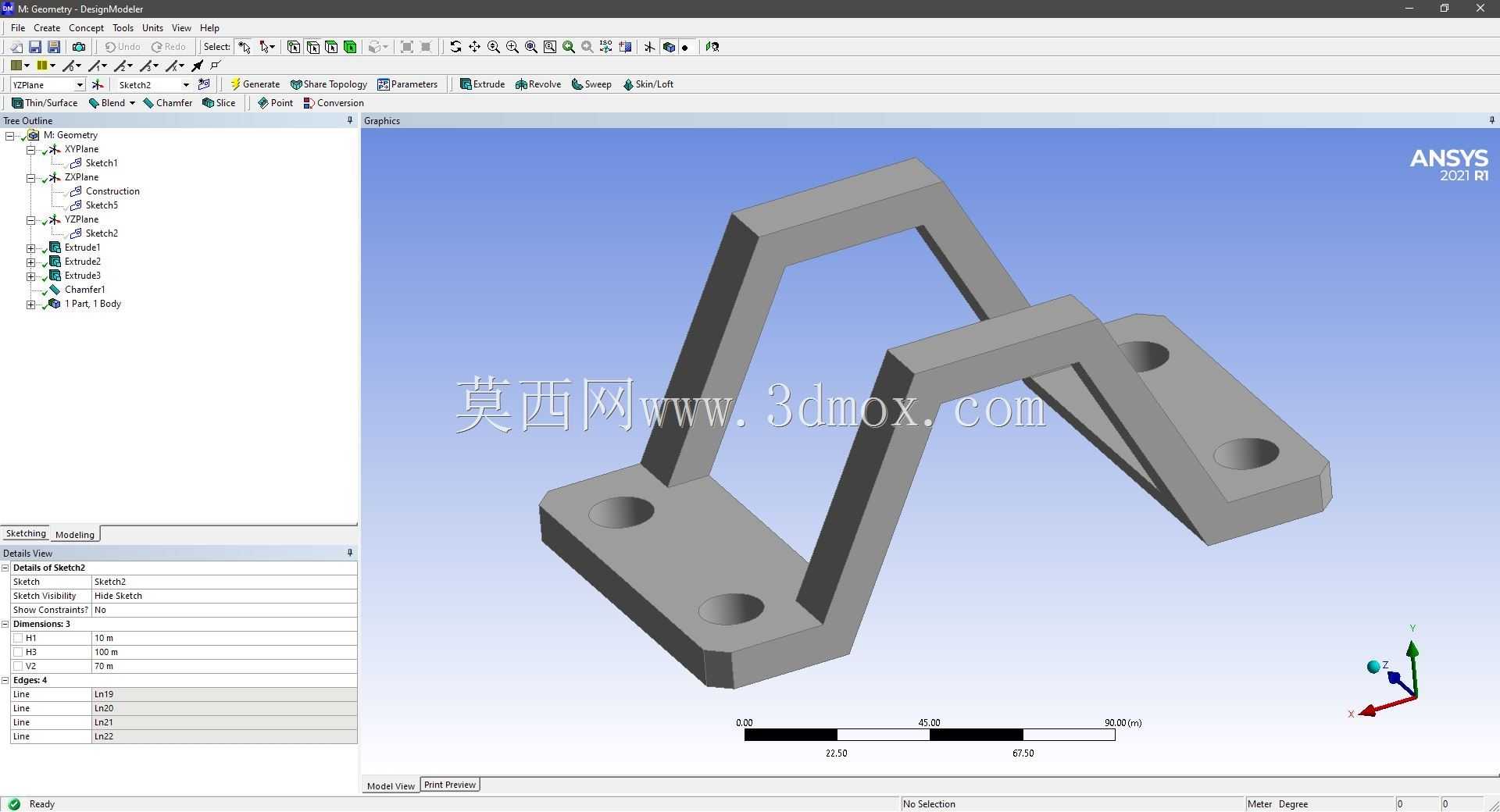Screen dimensions: 1500x812
Task: Pin the Tree Outline panel
Action: tap(349, 120)
